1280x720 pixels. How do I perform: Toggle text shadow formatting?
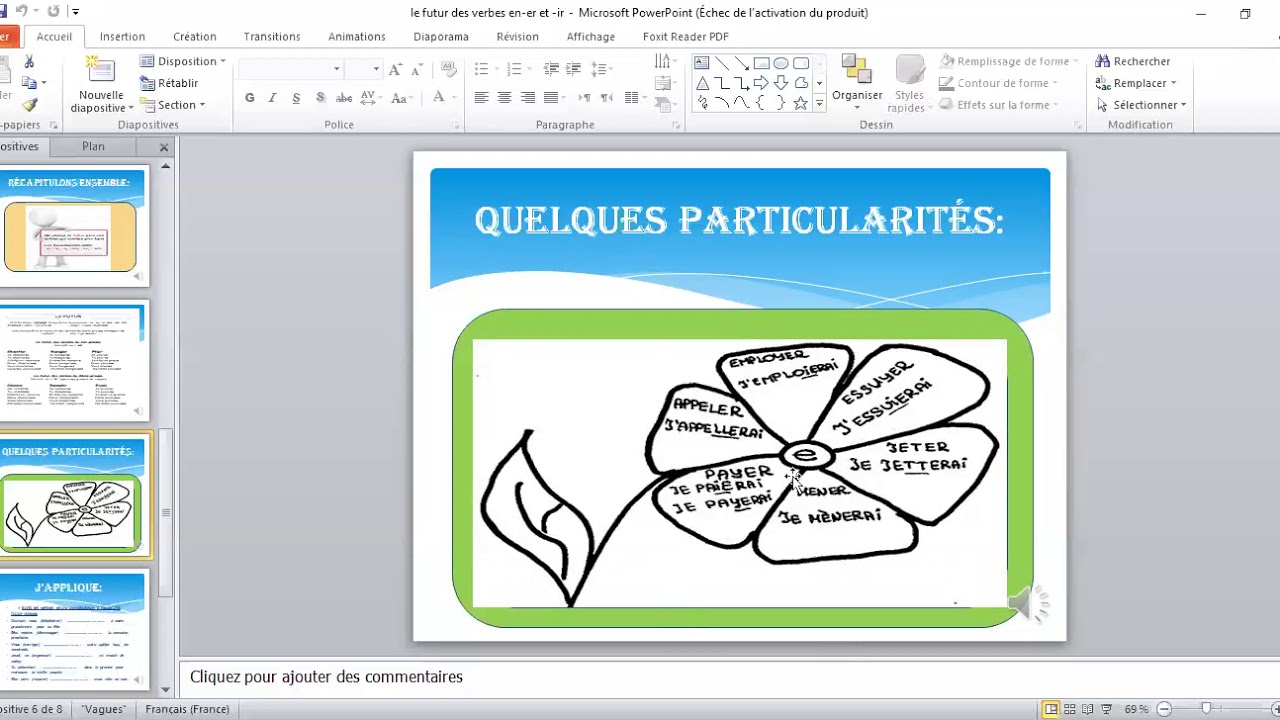pyautogui.click(x=320, y=98)
